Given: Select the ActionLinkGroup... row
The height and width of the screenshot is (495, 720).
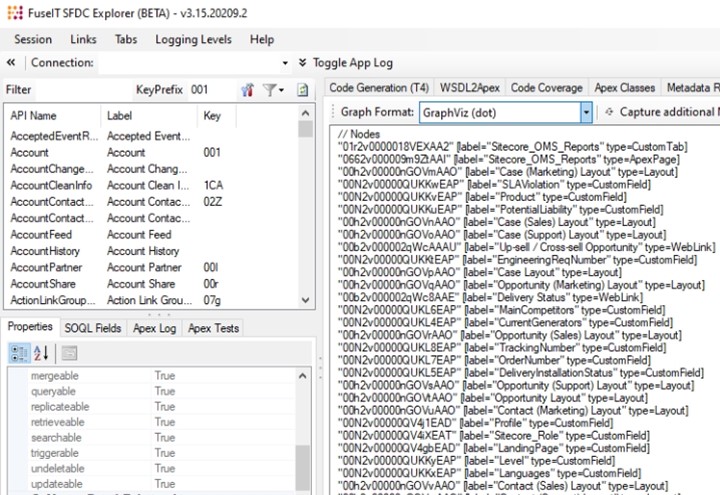Looking at the screenshot, I should [x=152, y=300].
